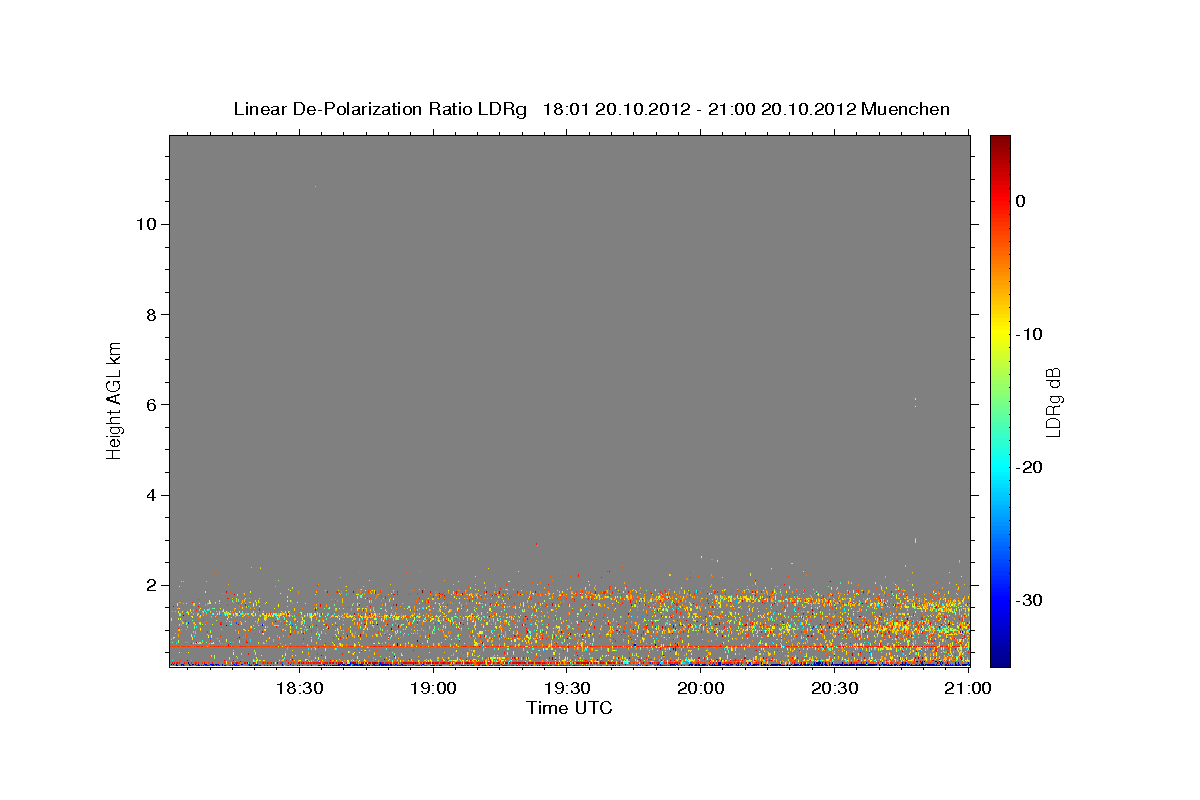The image size is (1200, 800).
Task: Click the "LDRg dB" colorbar label
Action: click(x=1053, y=402)
